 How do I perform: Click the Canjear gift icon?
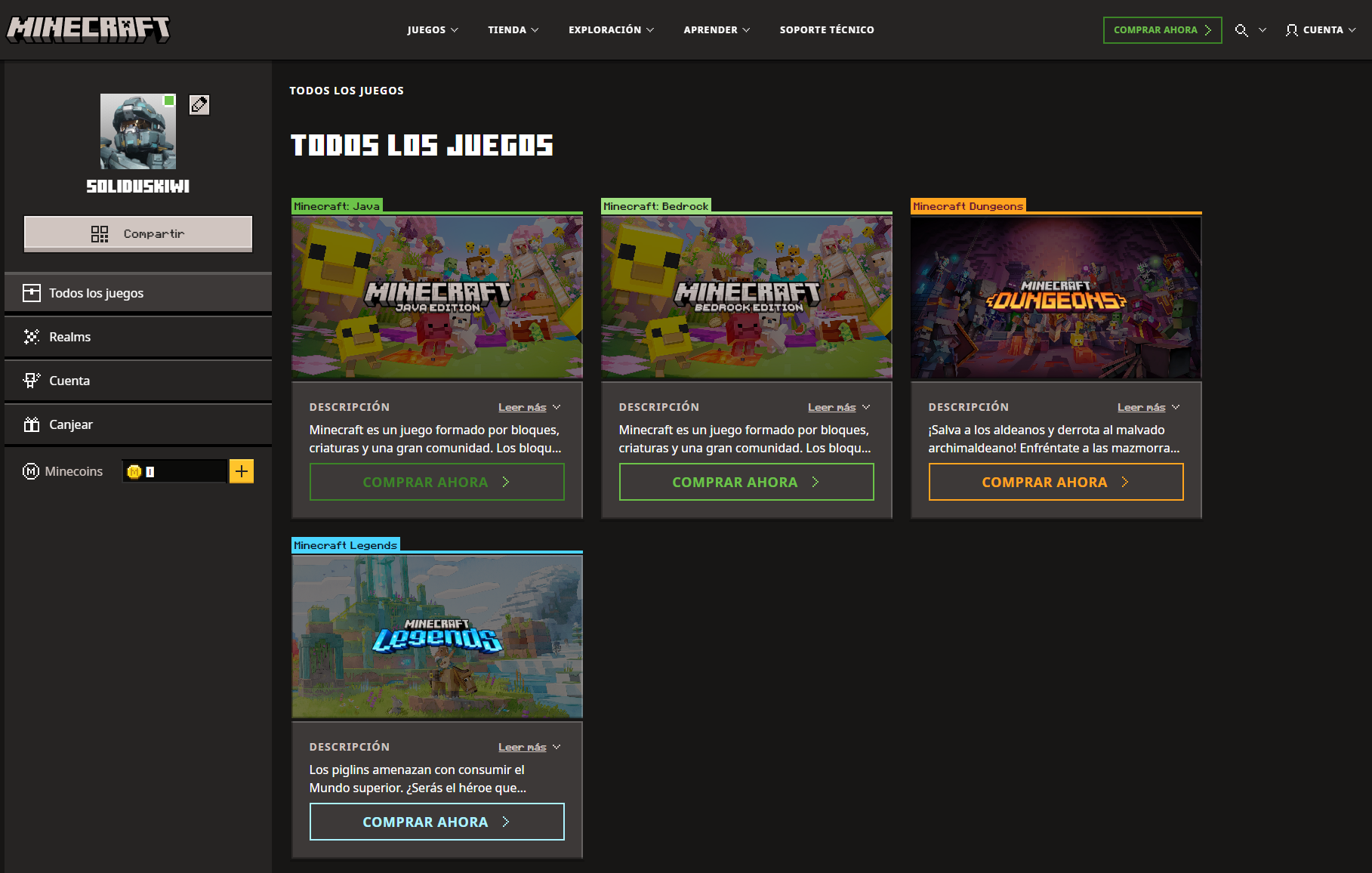32,424
